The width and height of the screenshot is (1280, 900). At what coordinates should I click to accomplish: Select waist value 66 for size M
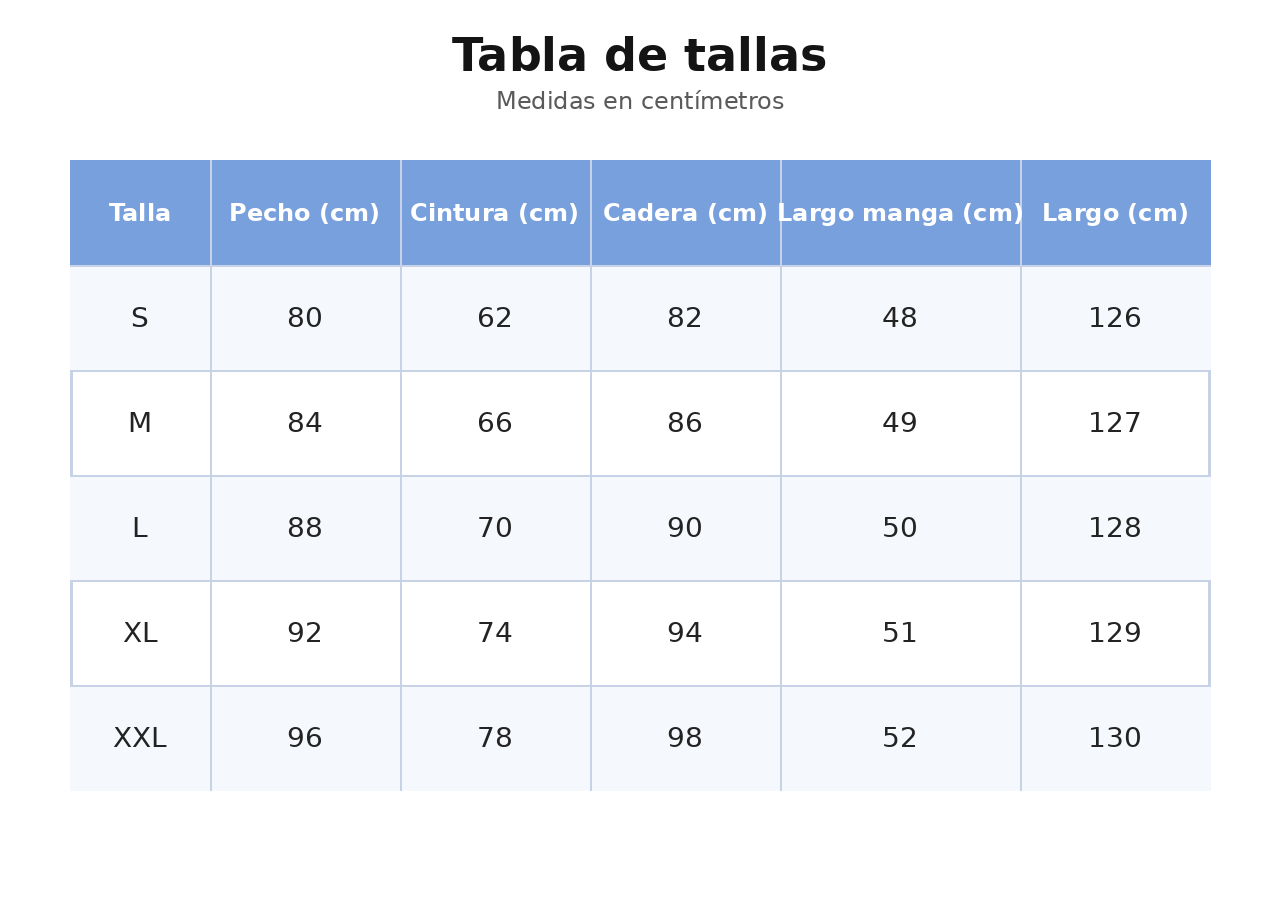click(495, 424)
